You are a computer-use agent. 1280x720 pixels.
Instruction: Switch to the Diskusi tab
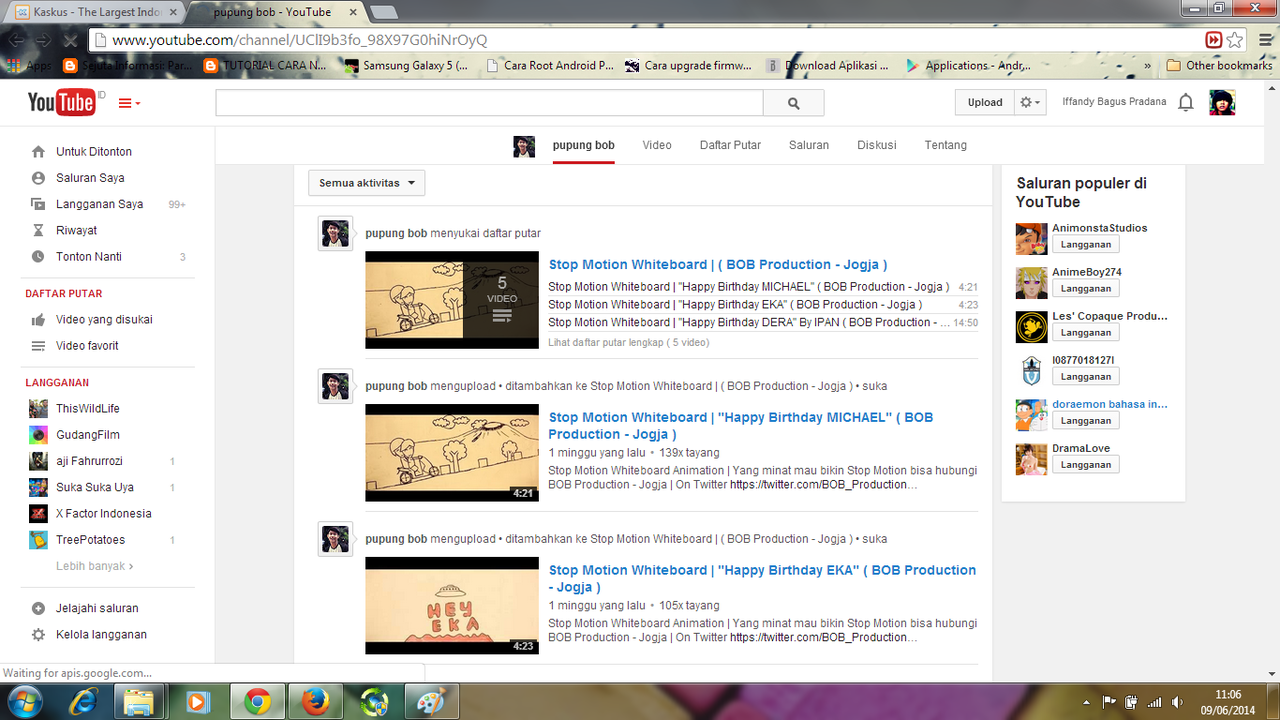point(877,145)
